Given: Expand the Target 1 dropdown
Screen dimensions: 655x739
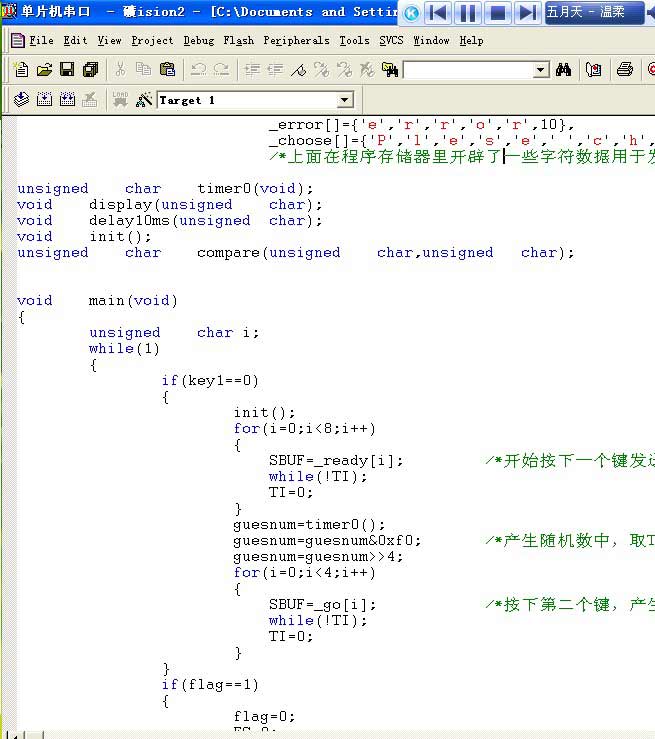Looking at the screenshot, I should coord(345,100).
